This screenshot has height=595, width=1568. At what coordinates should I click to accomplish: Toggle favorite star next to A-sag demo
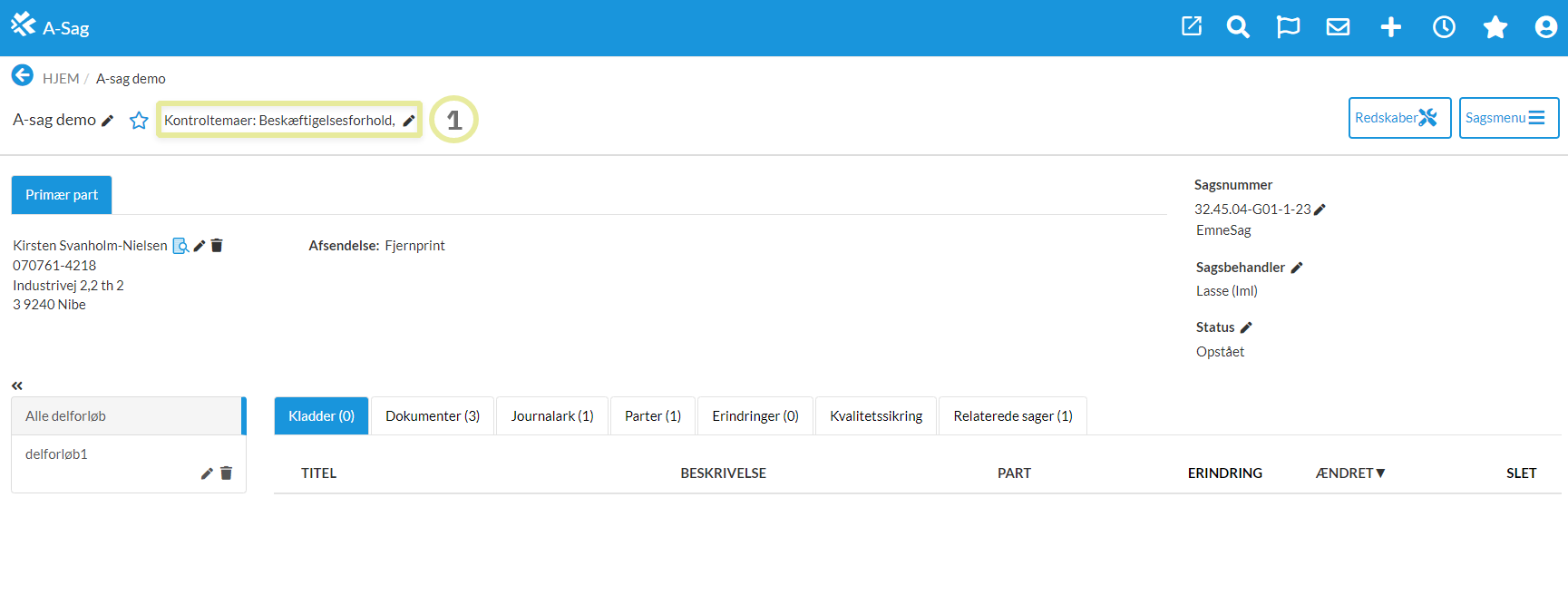[139, 121]
